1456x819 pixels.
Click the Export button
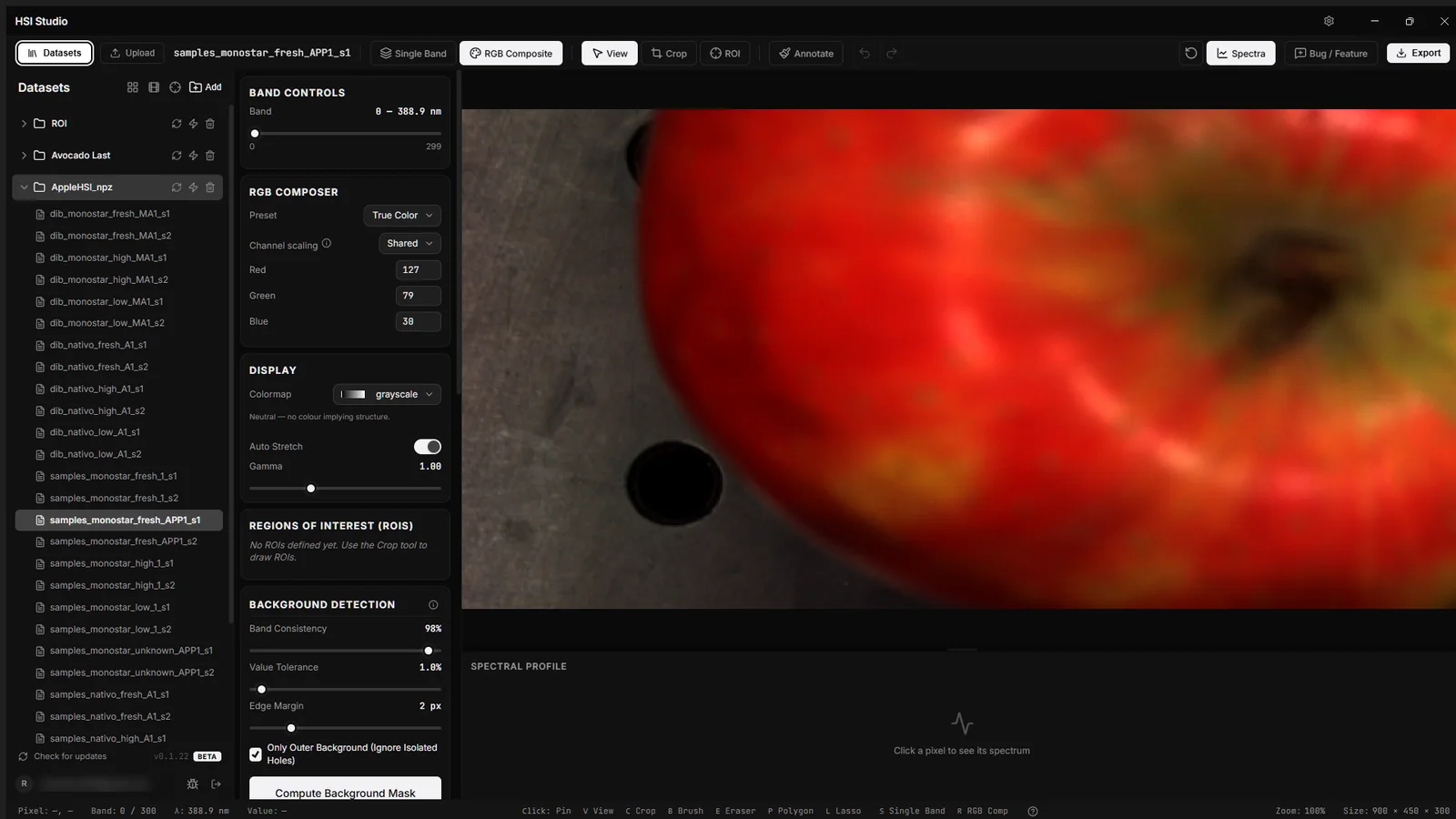point(1418,53)
